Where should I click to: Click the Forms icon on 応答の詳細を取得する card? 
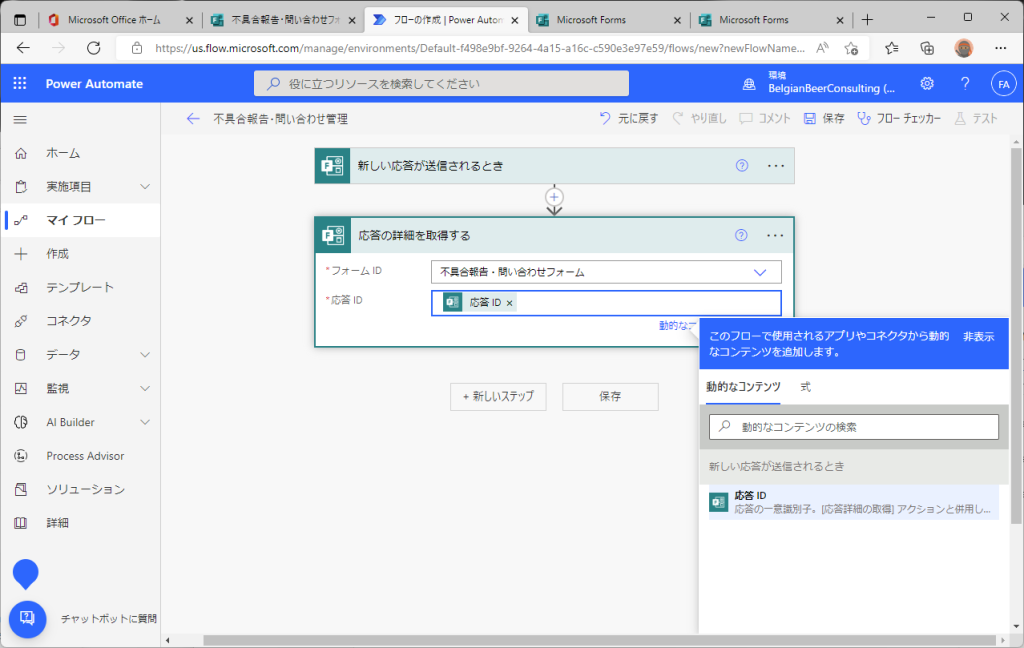pyautogui.click(x=333, y=235)
